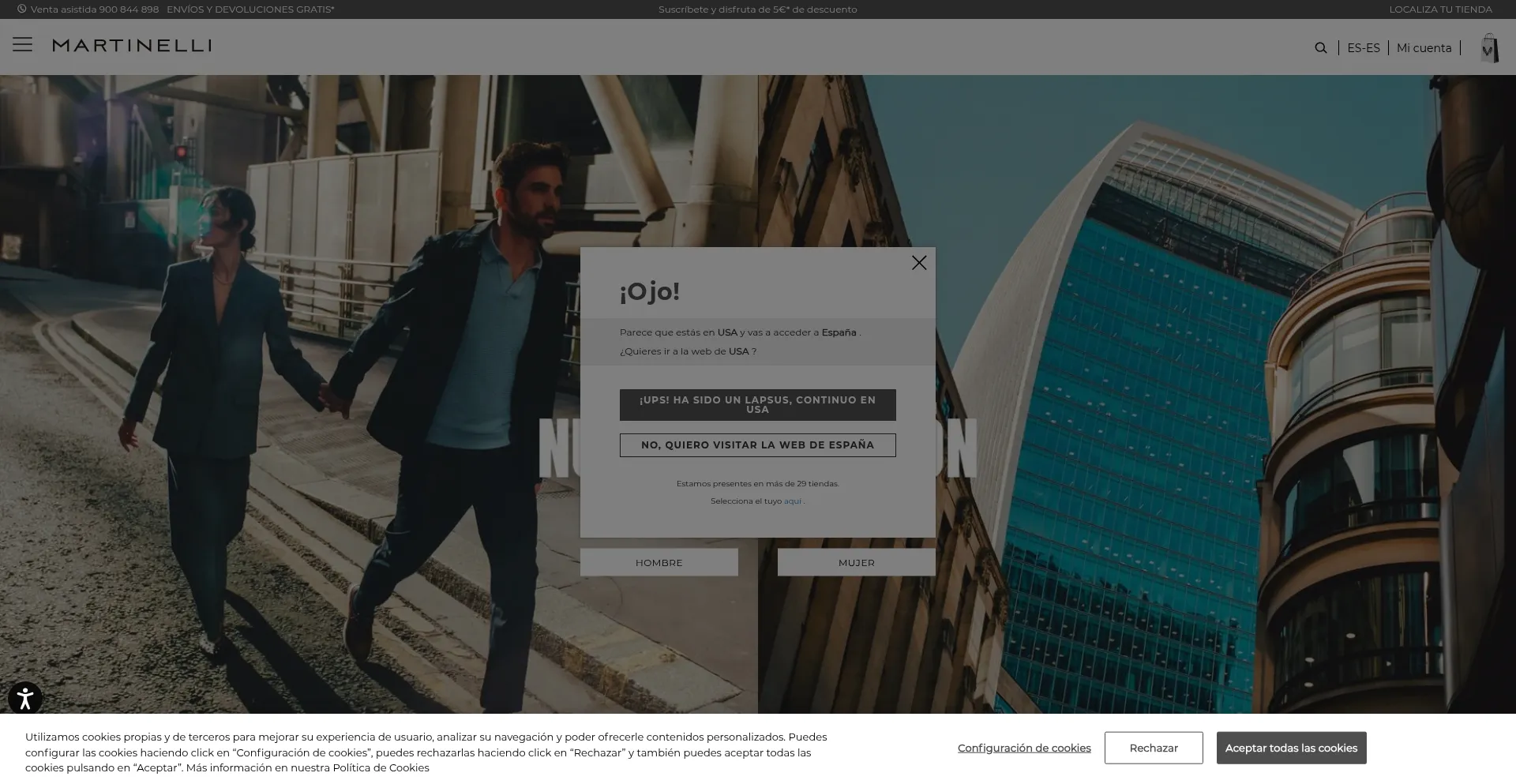Open the shopping bag cart

[x=1488, y=49]
